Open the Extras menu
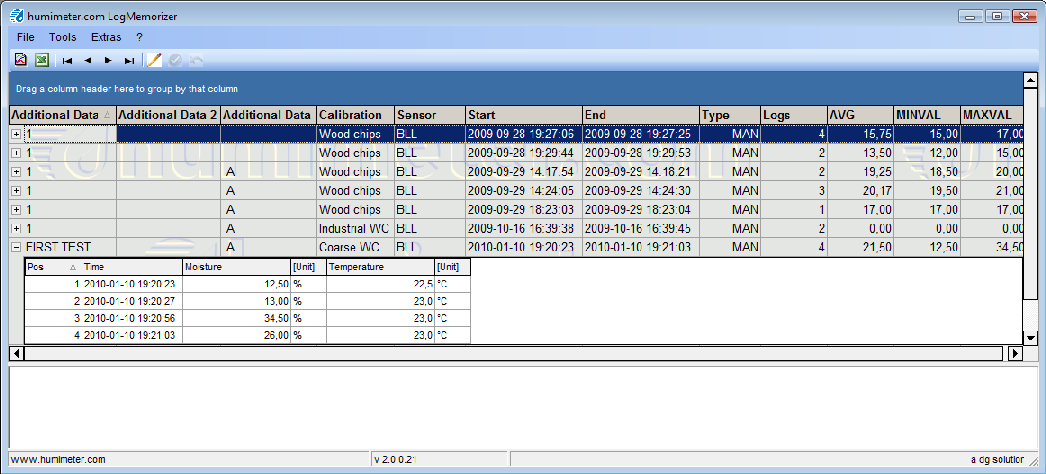This screenshot has height=474, width=1046. pyautogui.click(x=106, y=37)
